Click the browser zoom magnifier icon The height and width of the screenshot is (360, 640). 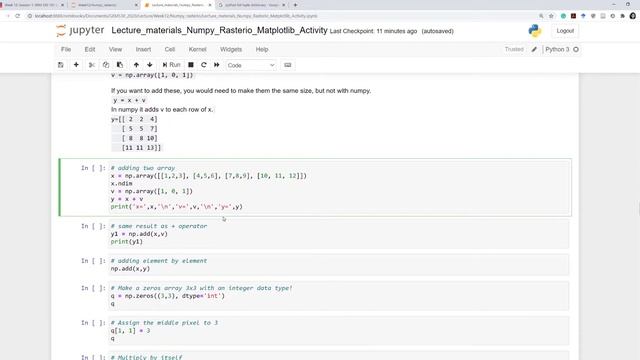(541, 16)
